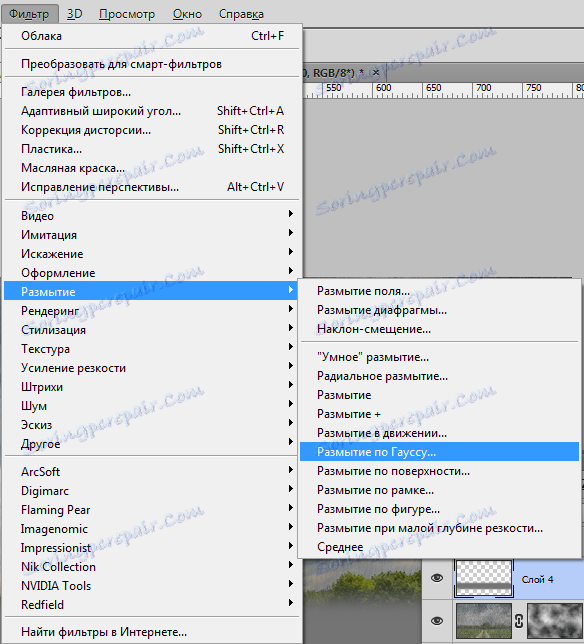This screenshot has width=584, height=644.
Task: Hide the bottom layer with eye icon
Action: tap(437, 621)
